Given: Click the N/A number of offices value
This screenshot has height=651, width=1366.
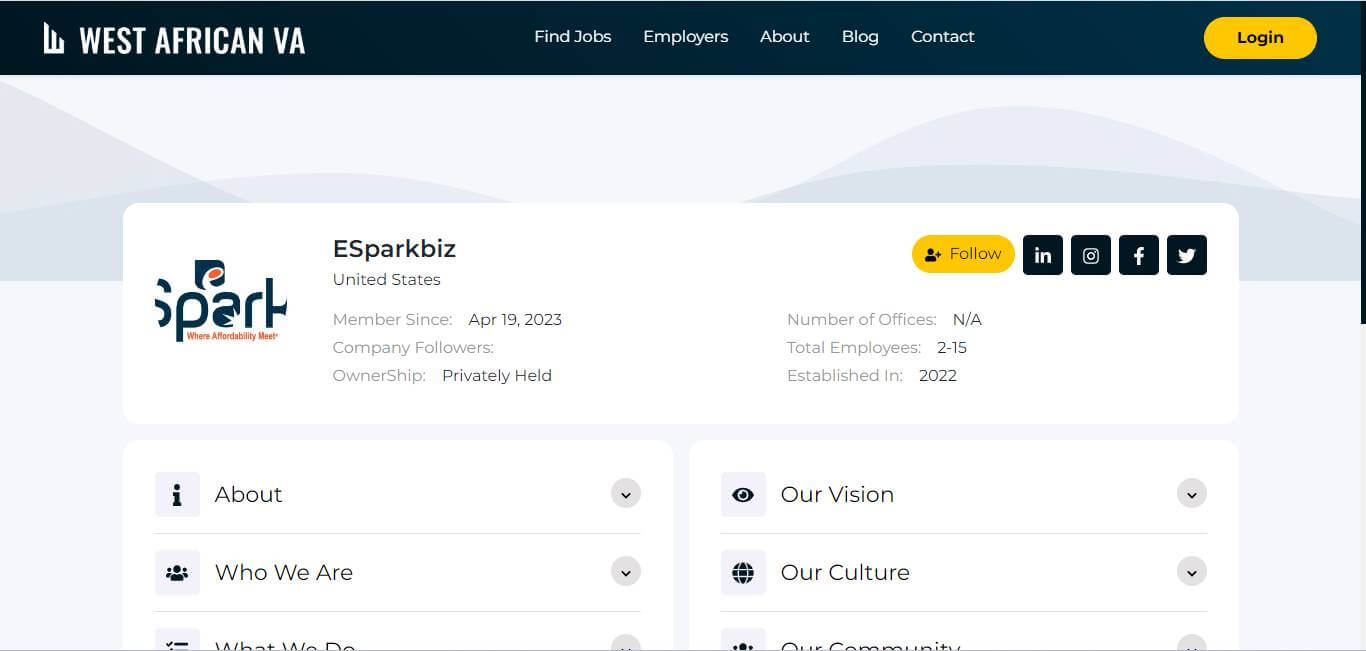Looking at the screenshot, I should point(967,320).
